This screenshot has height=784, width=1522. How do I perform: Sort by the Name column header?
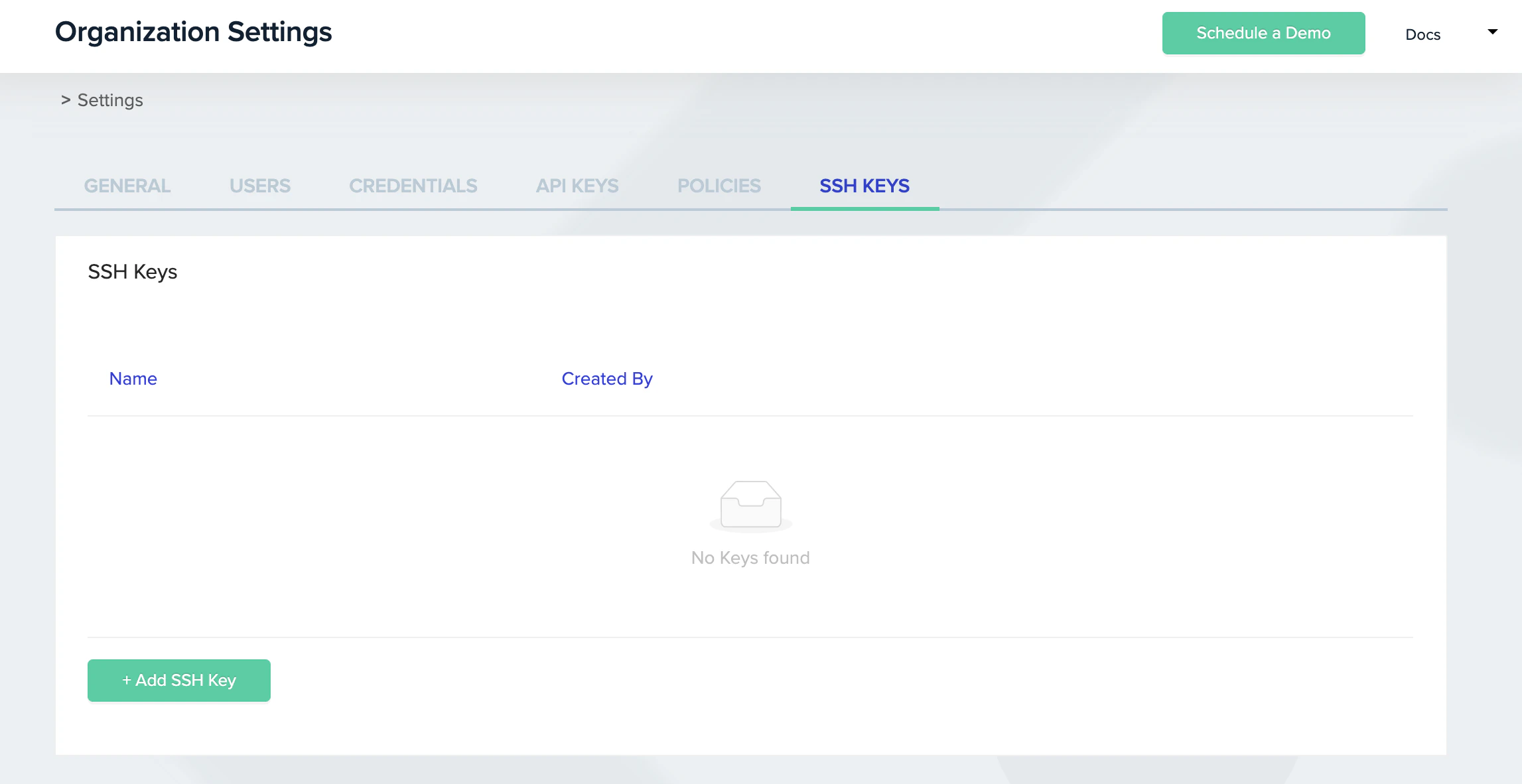(133, 379)
